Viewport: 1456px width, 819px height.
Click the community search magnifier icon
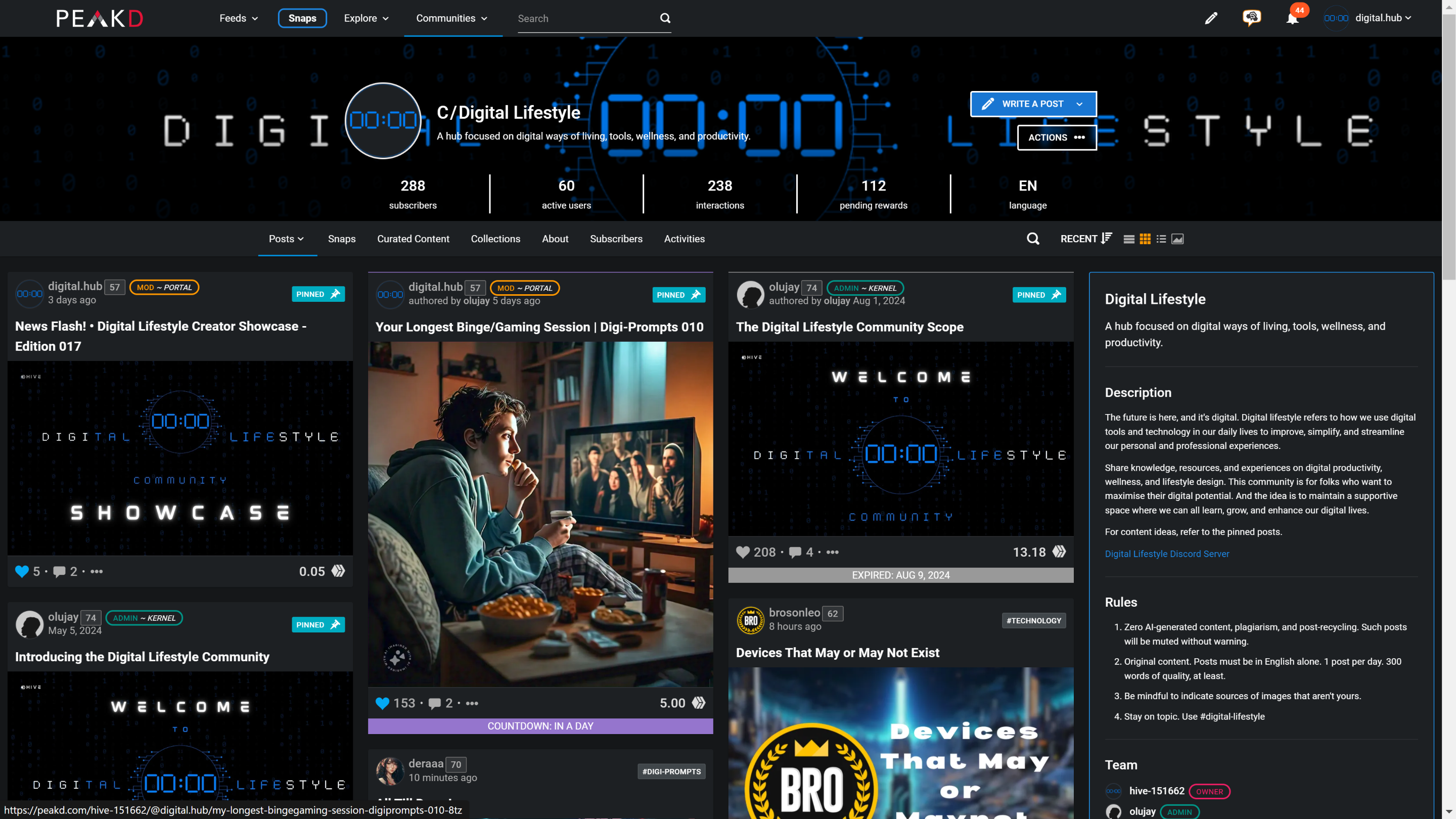click(x=1033, y=239)
